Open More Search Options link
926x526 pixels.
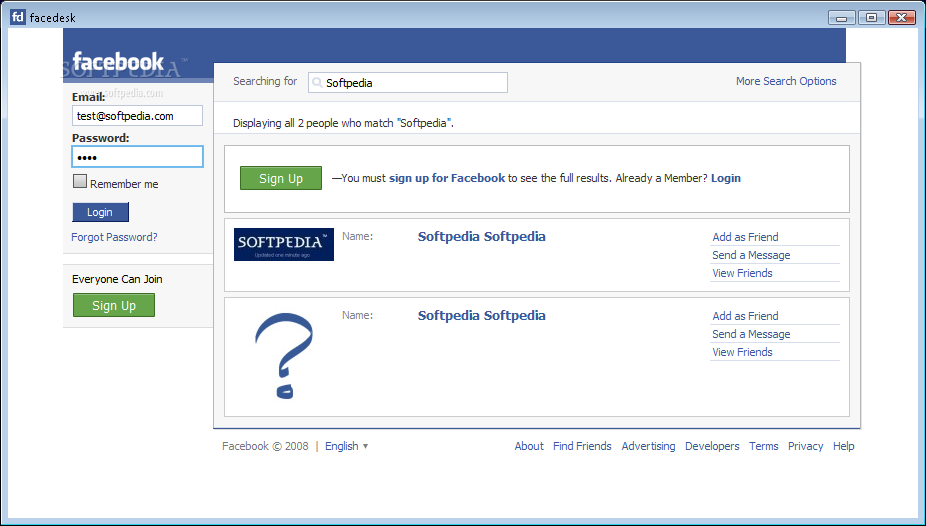(799, 81)
